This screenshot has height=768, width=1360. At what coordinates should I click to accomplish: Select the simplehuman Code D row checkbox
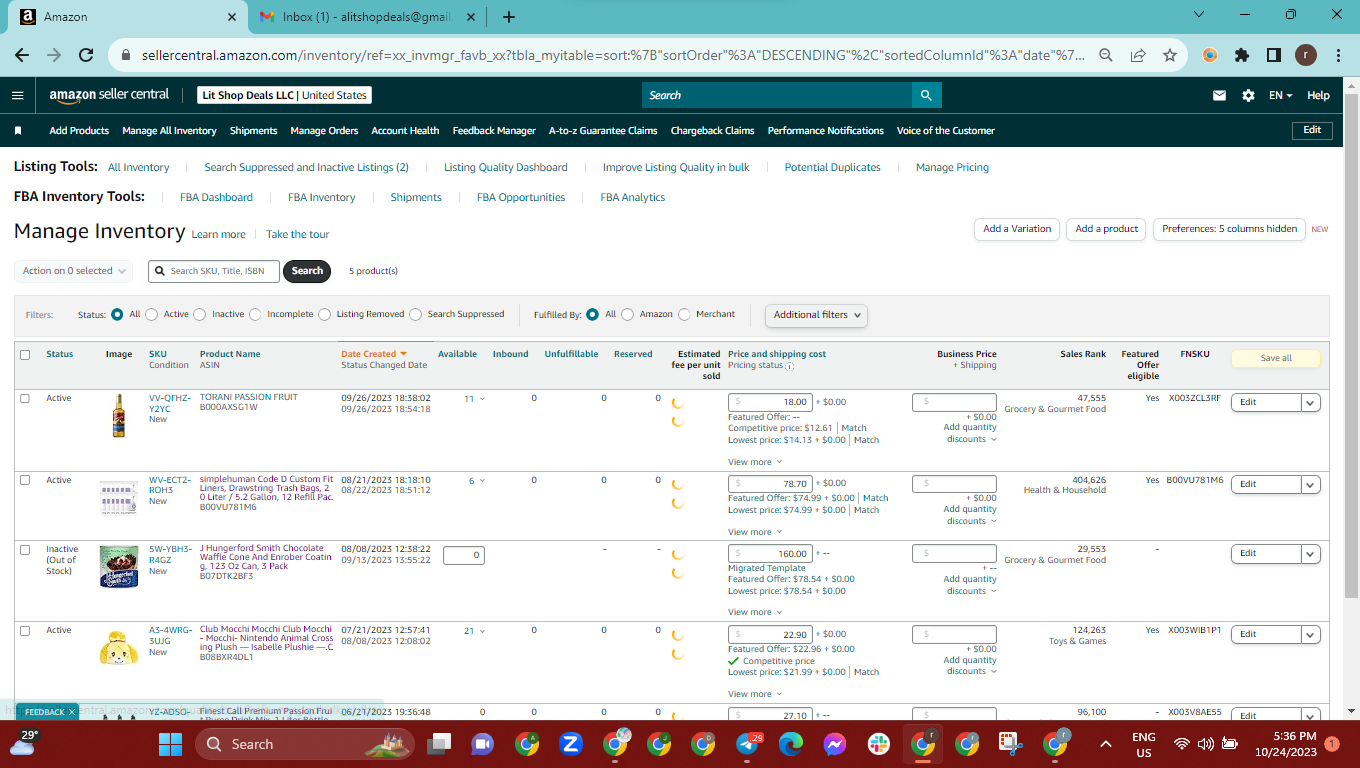click(25, 481)
